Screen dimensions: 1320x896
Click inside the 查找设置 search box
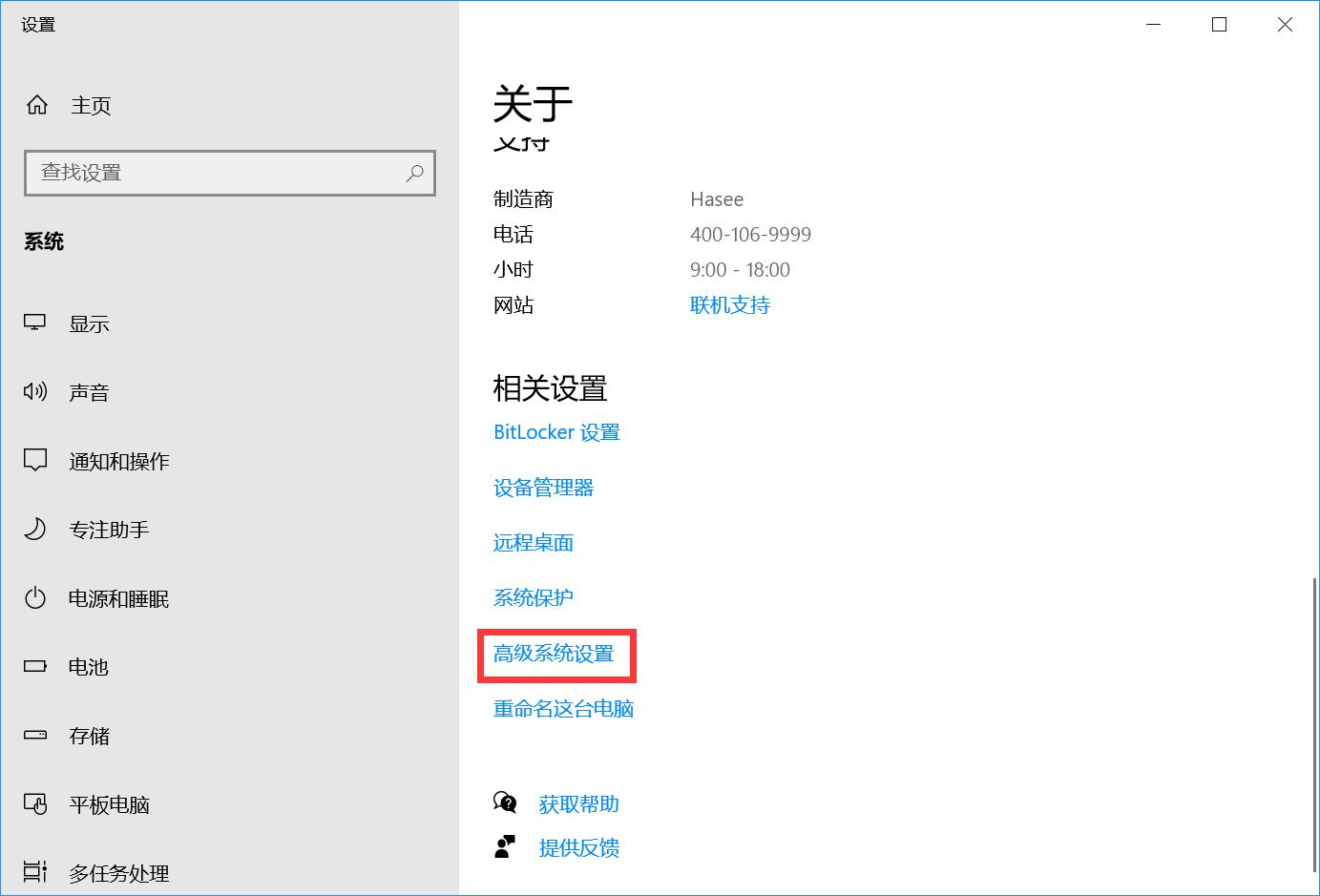(230, 173)
